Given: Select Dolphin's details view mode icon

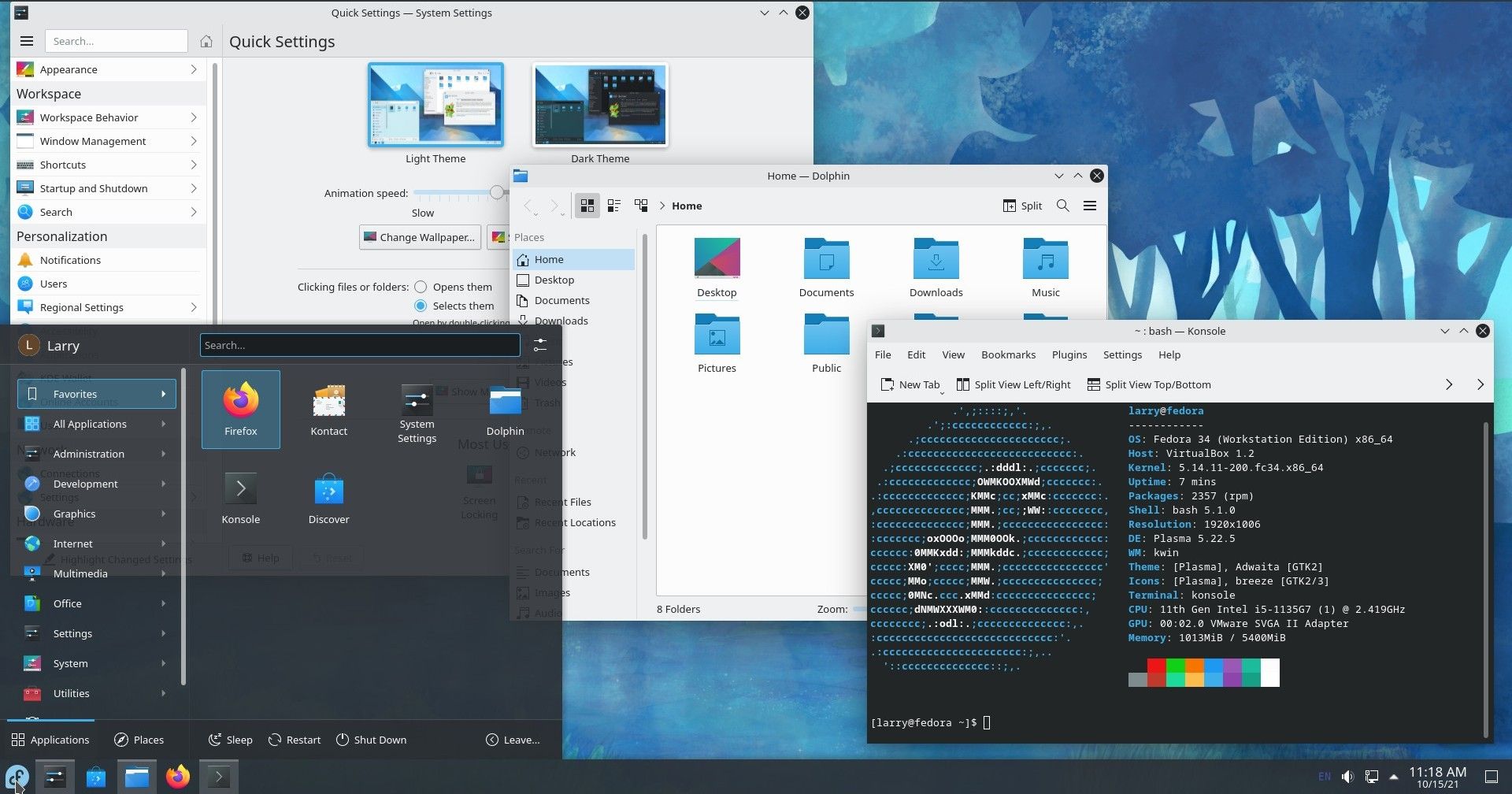Looking at the screenshot, I should click(x=613, y=206).
